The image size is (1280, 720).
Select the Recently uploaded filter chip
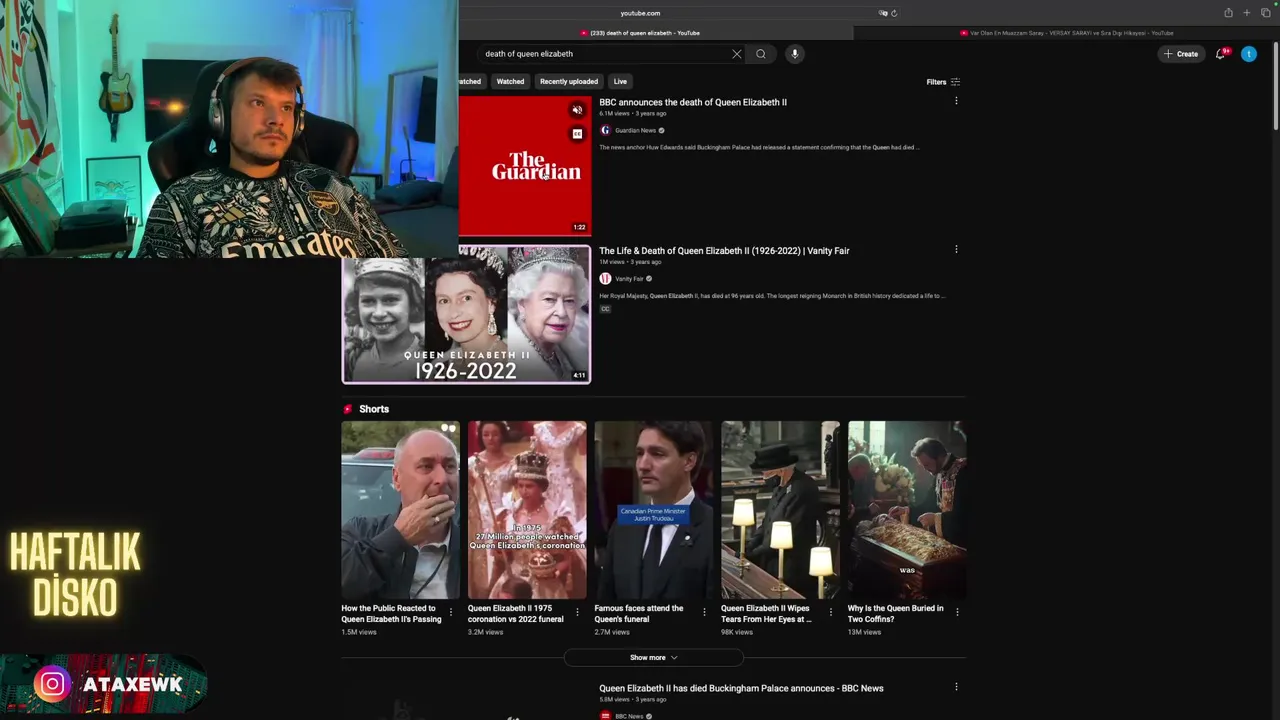[569, 81]
